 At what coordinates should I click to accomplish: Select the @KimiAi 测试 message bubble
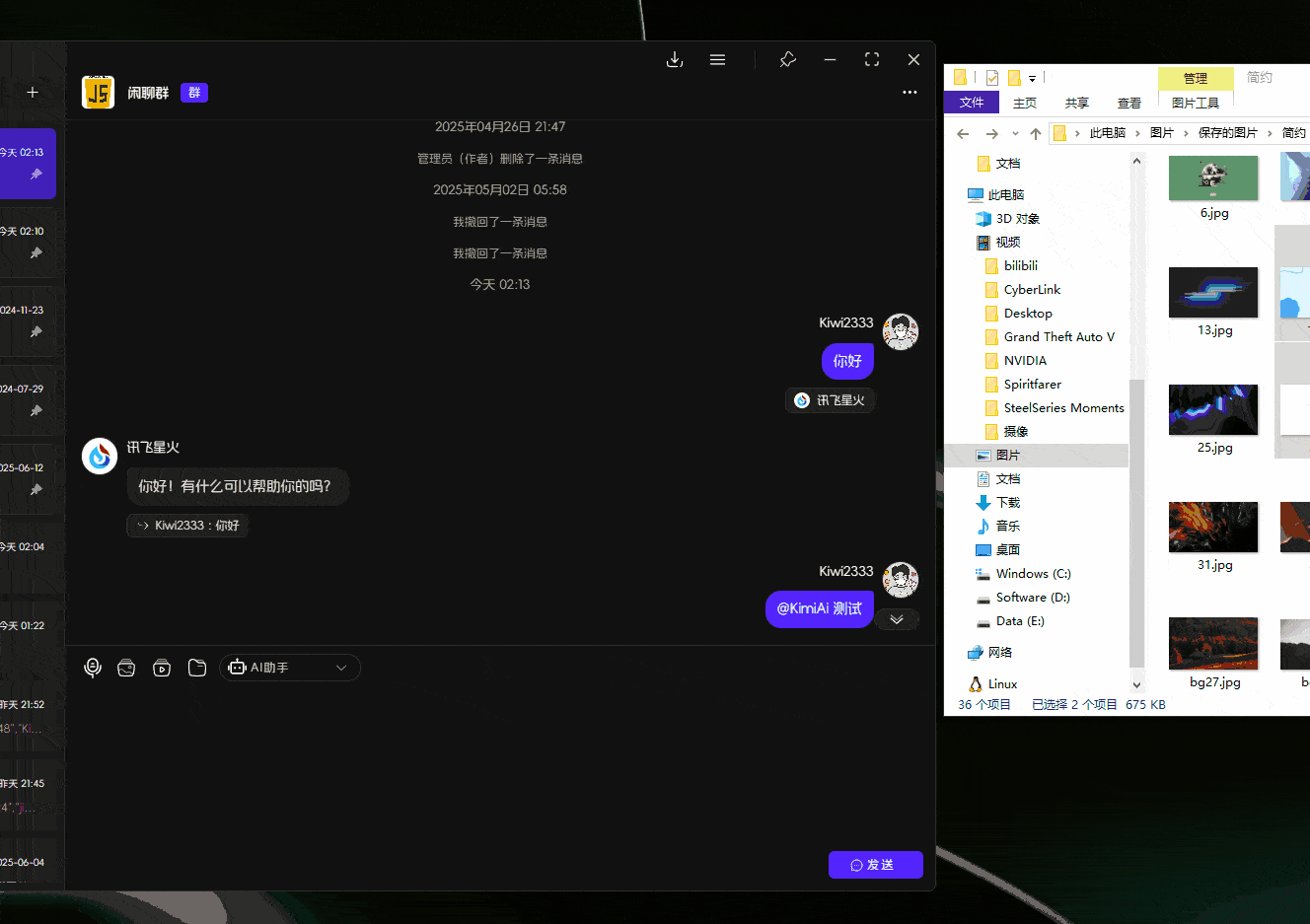click(819, 608)
